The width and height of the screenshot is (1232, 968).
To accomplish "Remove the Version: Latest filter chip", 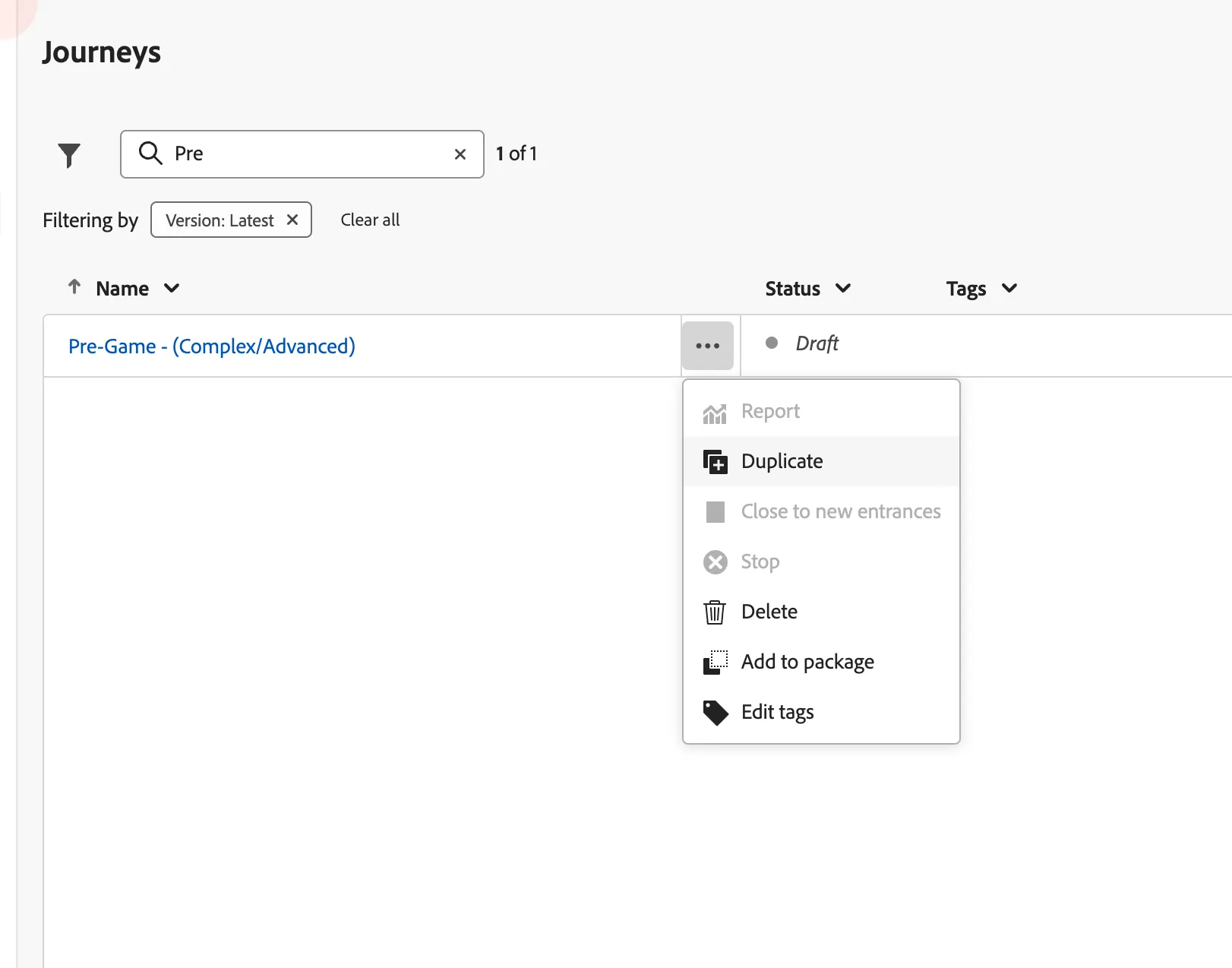I will point(292,220).
